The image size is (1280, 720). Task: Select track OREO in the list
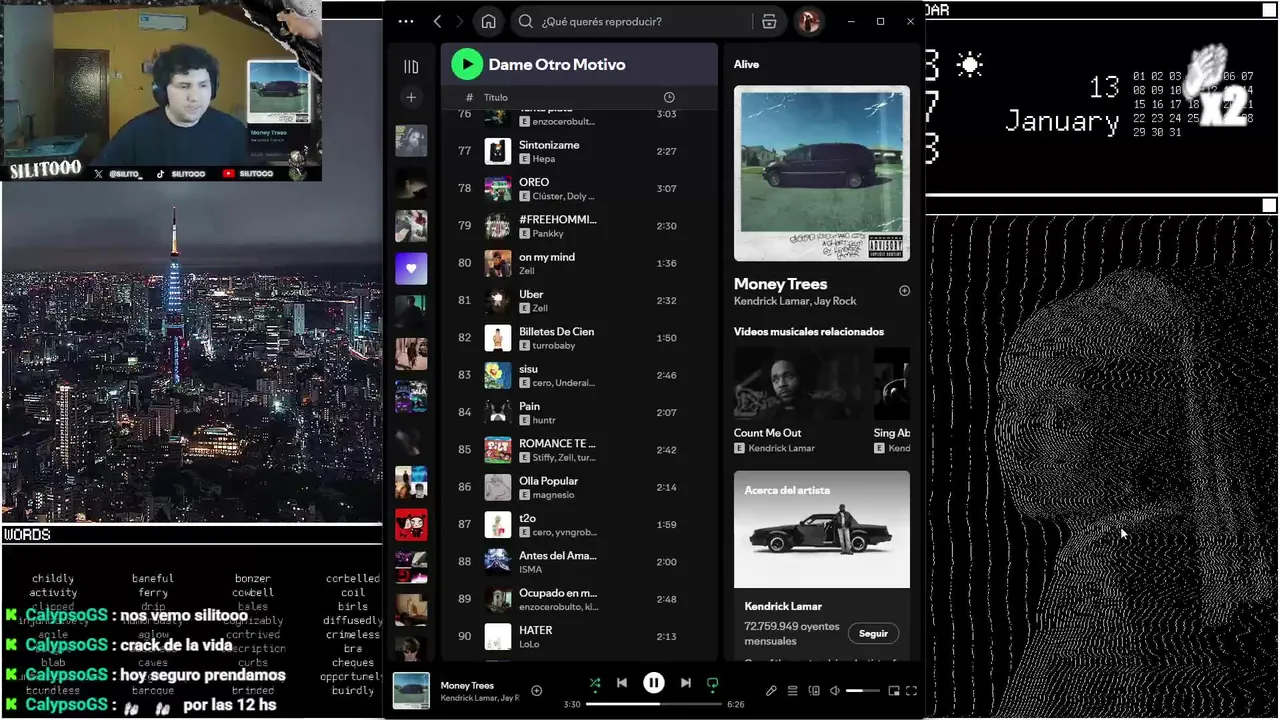579,188
